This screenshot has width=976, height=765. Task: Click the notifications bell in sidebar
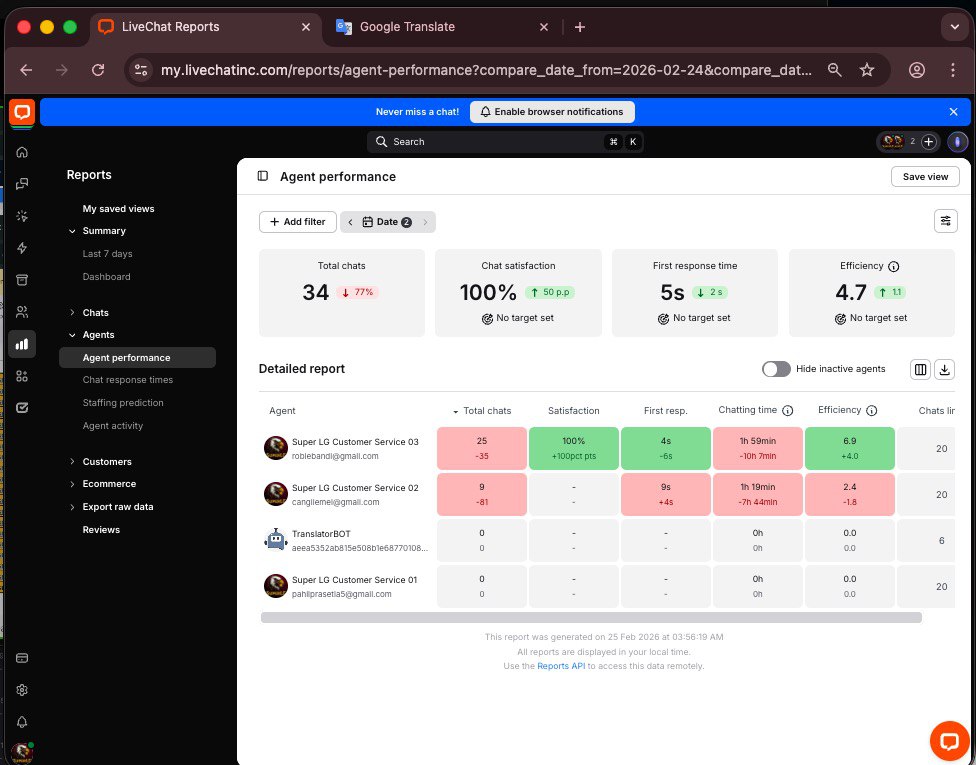[22, 722]
